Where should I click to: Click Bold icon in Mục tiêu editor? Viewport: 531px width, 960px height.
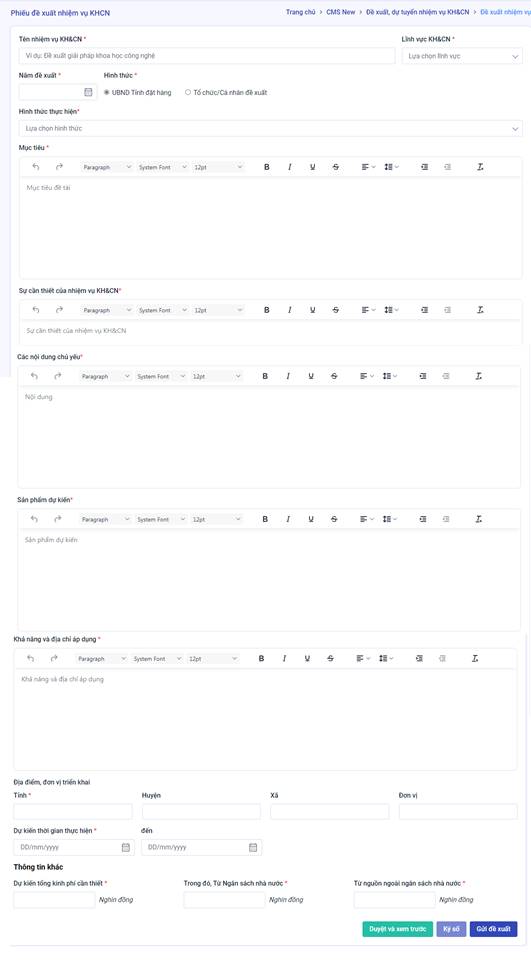tap(266, 167)
